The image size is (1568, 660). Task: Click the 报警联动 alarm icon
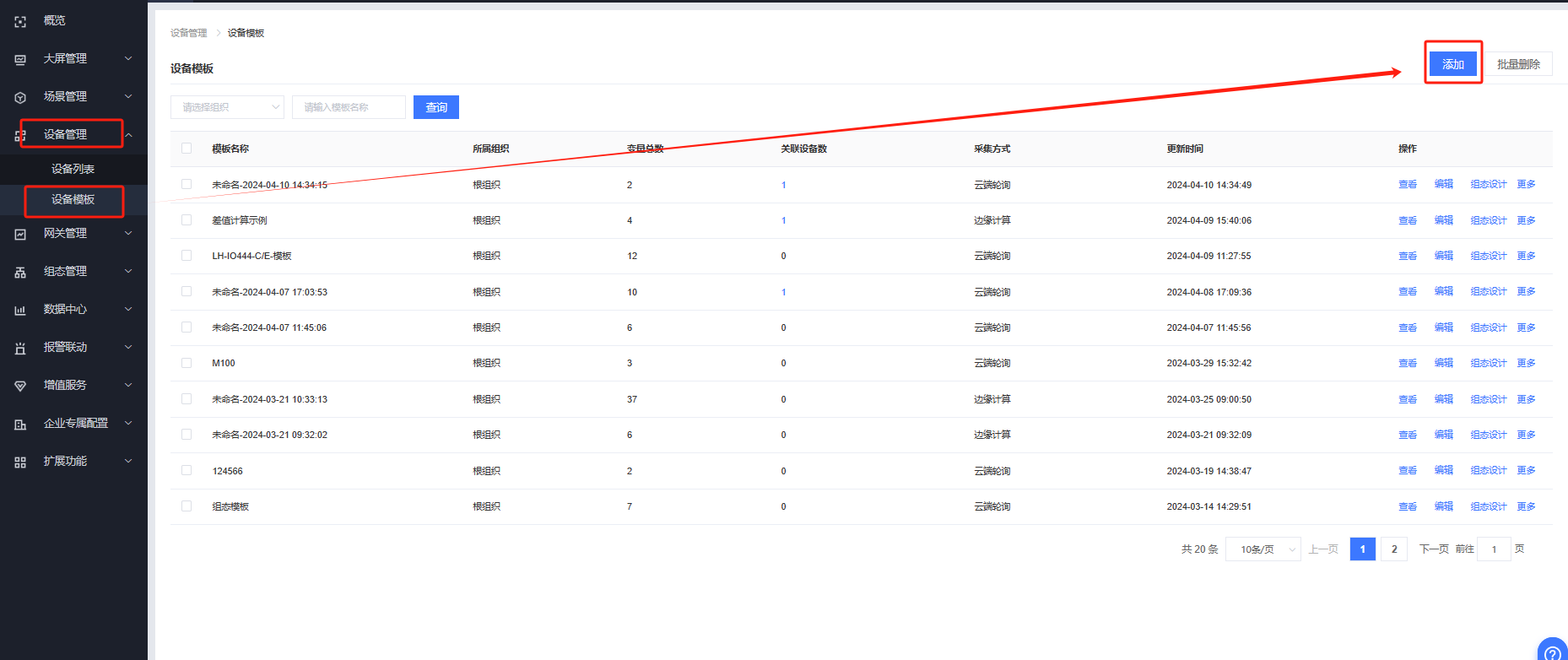pyautogui.click(x=20, y=348)
